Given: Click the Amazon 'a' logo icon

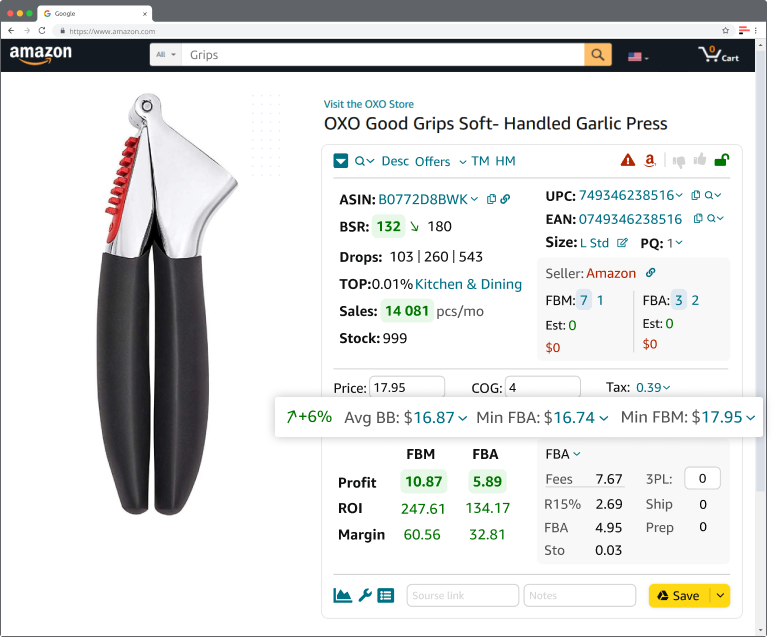Looking at the screenshot, I should click(x=650, y=160).
